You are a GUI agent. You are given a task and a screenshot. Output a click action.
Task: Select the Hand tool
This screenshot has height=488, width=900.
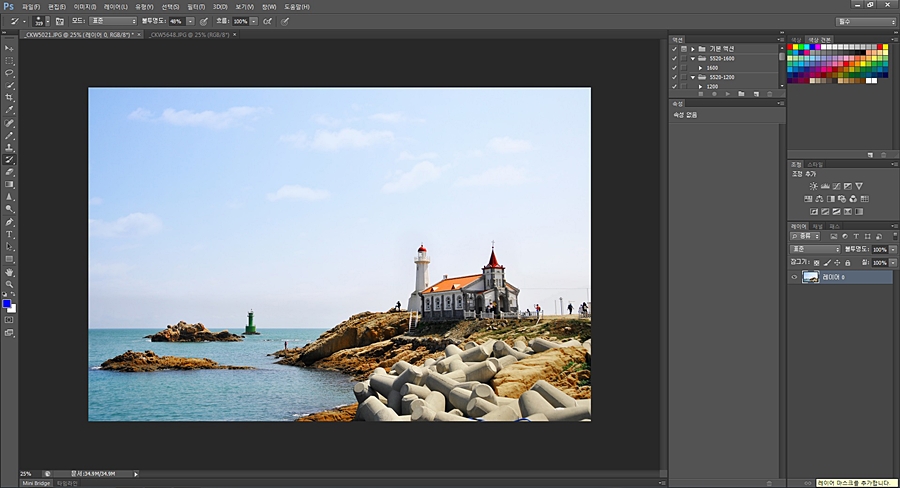(9, 272)
